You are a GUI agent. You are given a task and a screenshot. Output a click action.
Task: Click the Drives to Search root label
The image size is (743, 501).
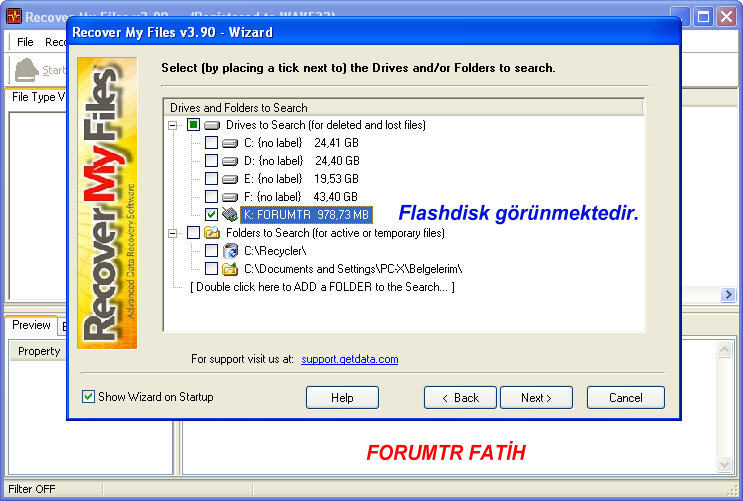click(x=326, y=125)
